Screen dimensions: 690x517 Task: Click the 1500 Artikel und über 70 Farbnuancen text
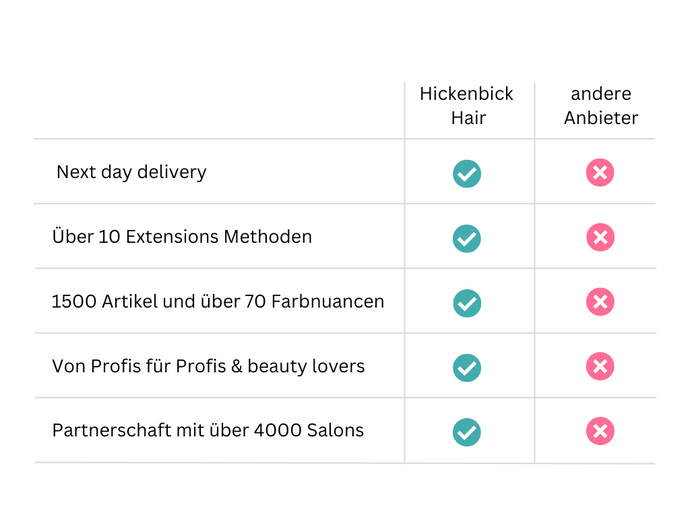tap(218, 301)
